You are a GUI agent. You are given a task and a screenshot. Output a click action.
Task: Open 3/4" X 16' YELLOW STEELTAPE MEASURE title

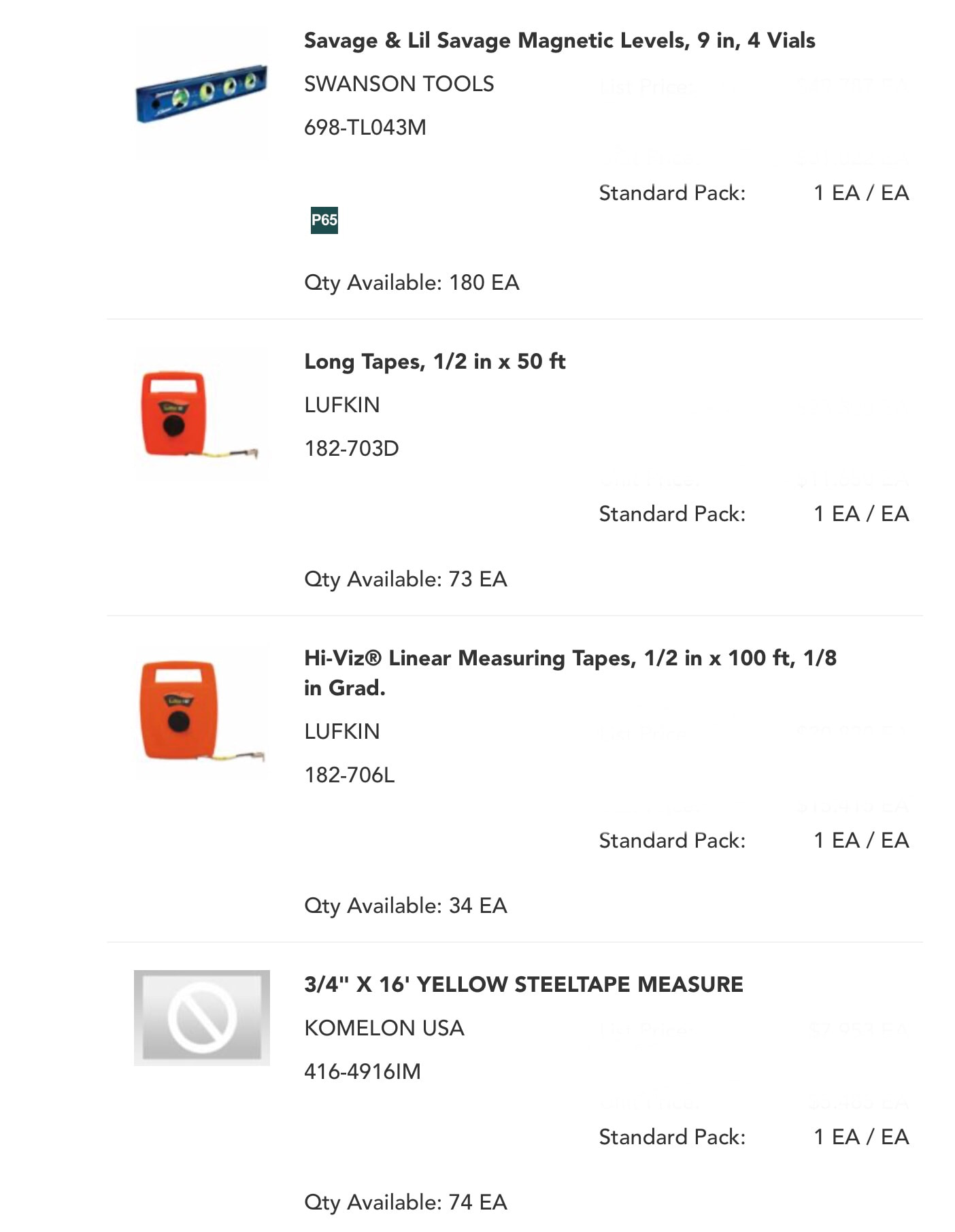(523, 984)
